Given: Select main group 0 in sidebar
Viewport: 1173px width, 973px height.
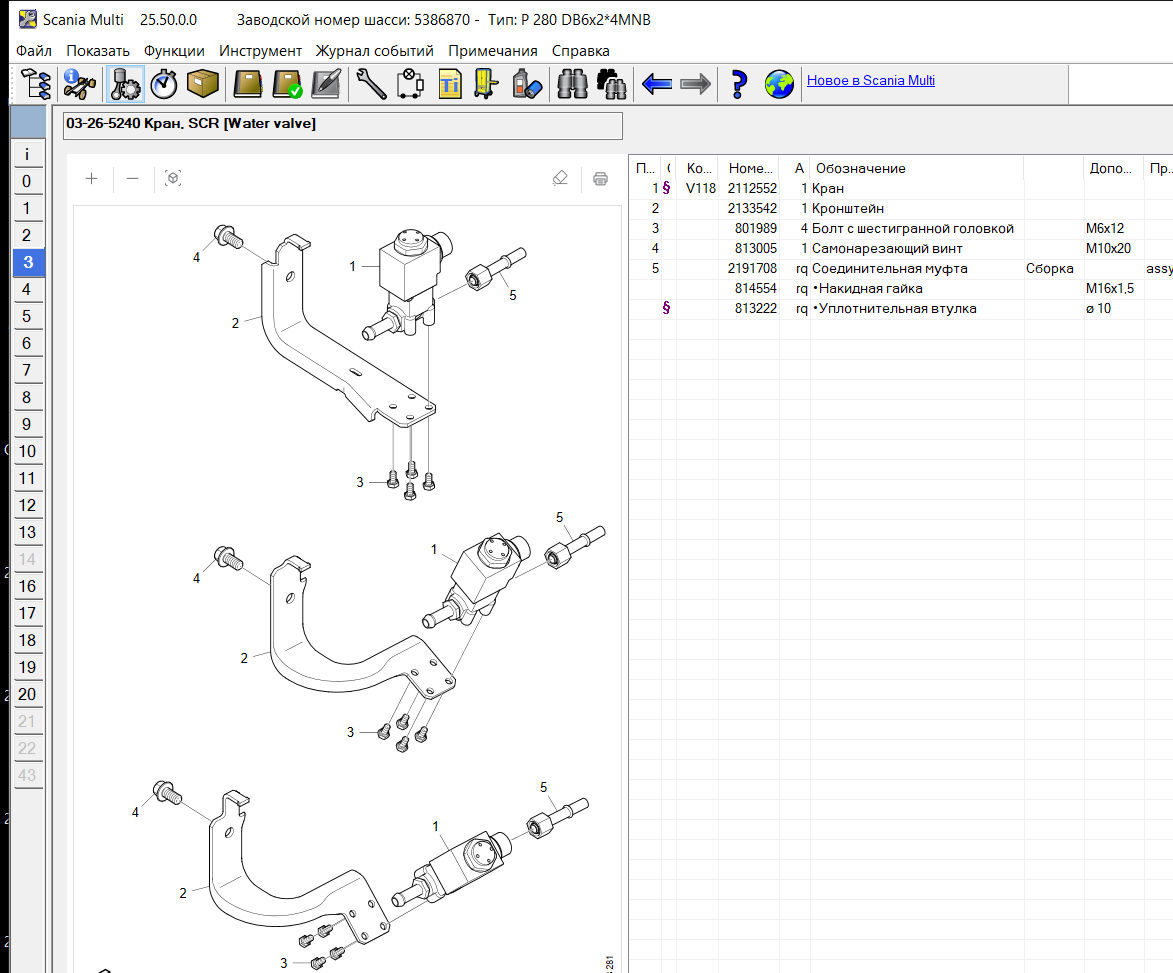Looking at the screenshot, I should [x=28, y=181].
